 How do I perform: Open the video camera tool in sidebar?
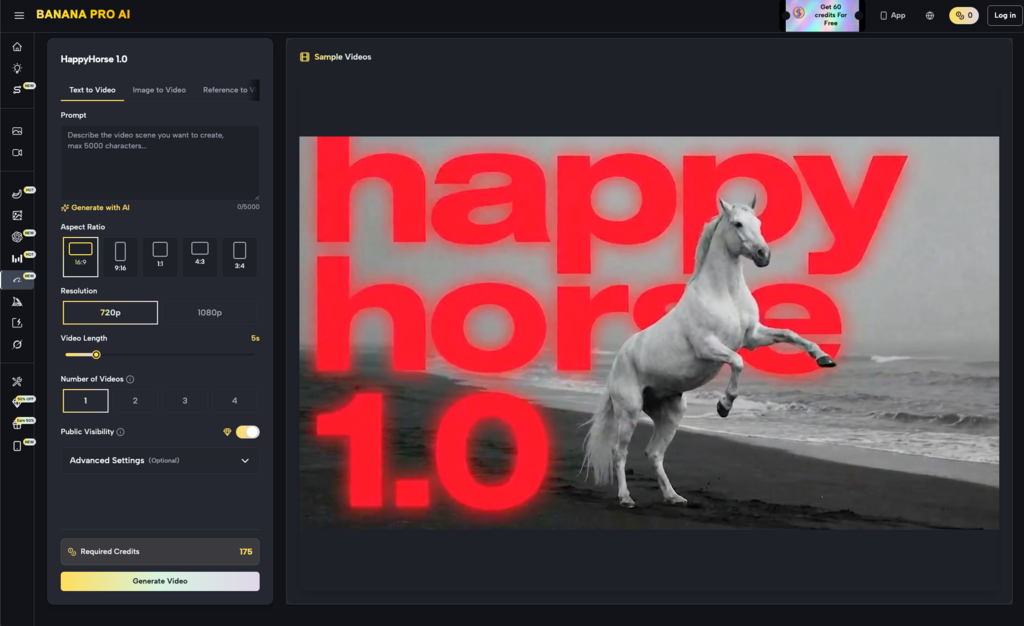click(17, 153)
